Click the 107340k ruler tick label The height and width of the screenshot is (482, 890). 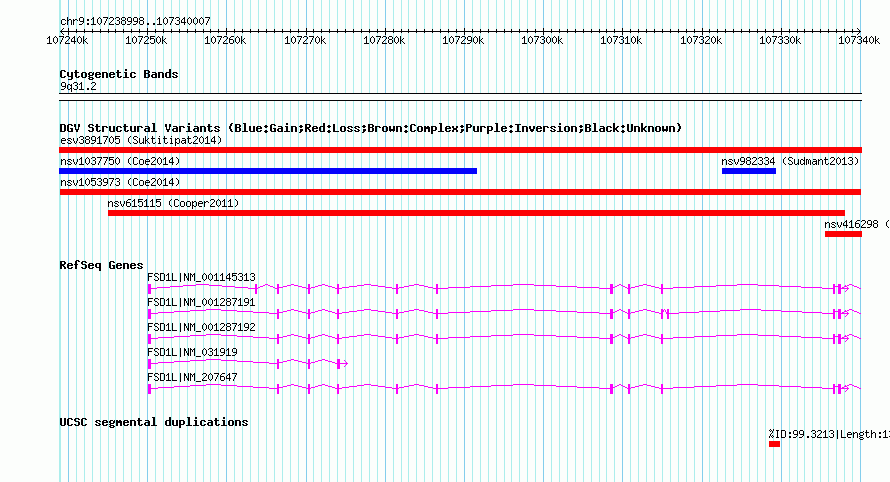click(859, 40)
